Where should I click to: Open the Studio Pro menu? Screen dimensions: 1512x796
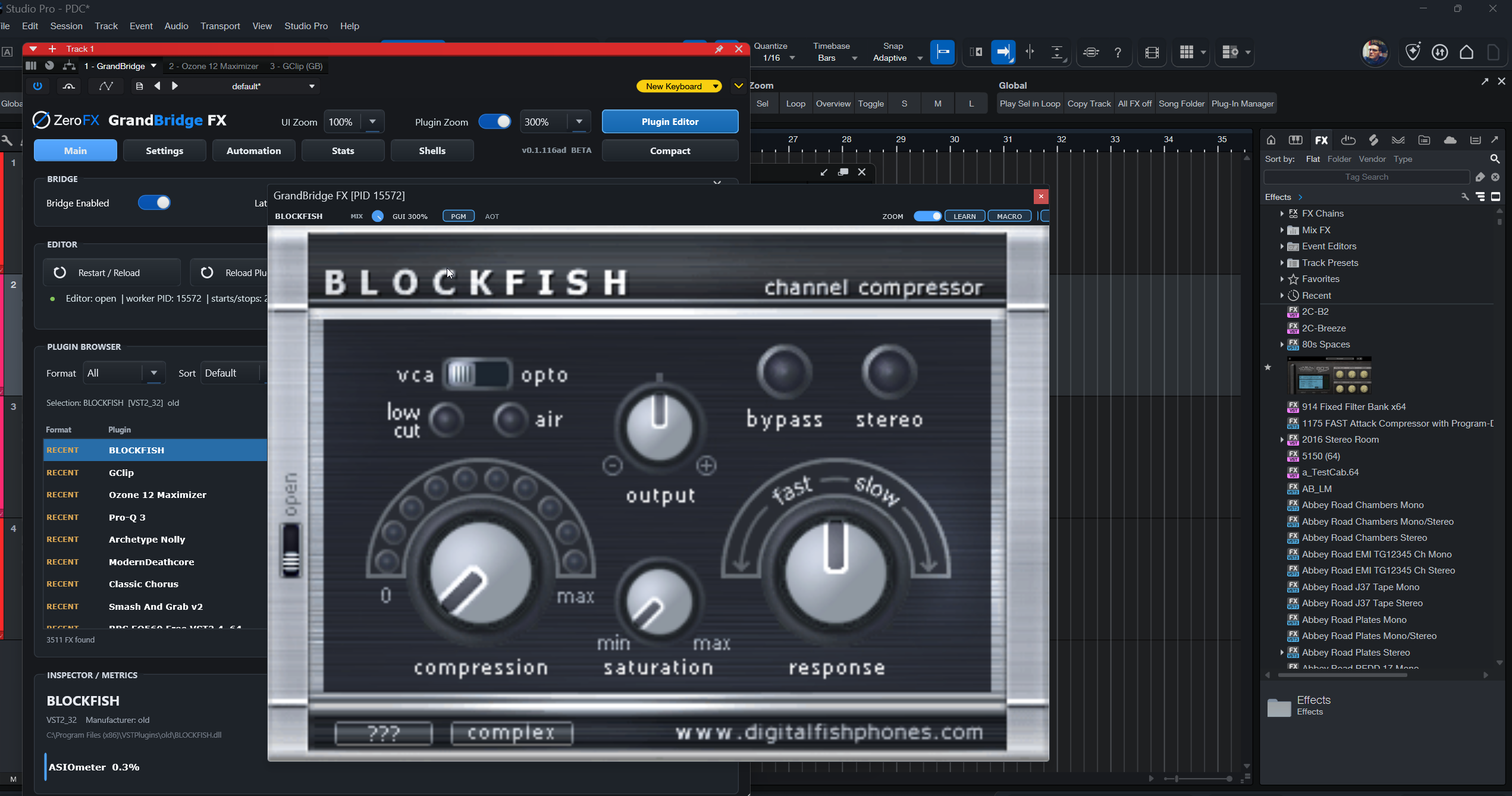(306, 26)
